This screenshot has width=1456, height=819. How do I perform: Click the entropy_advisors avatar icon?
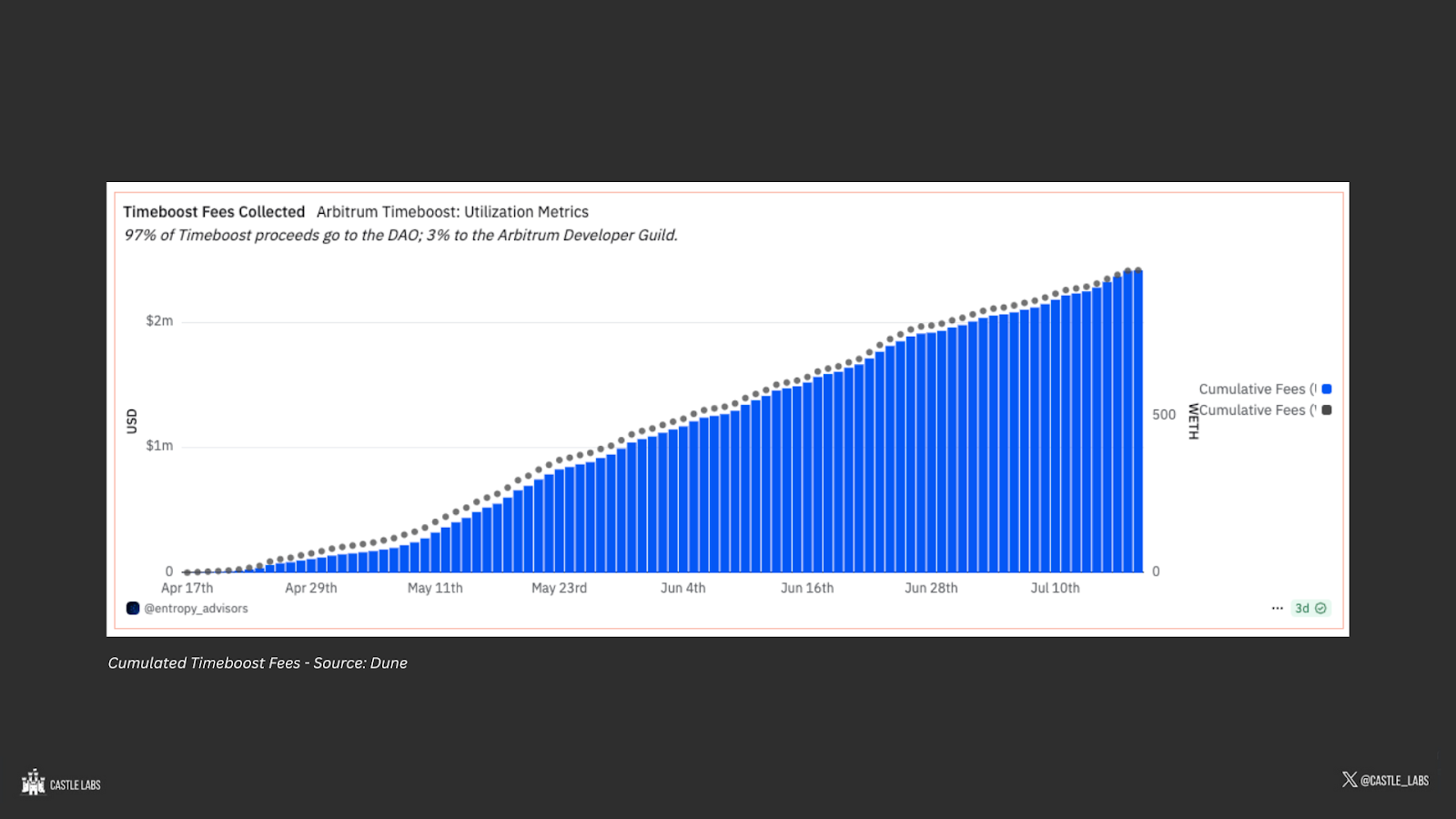pos(133,608)
